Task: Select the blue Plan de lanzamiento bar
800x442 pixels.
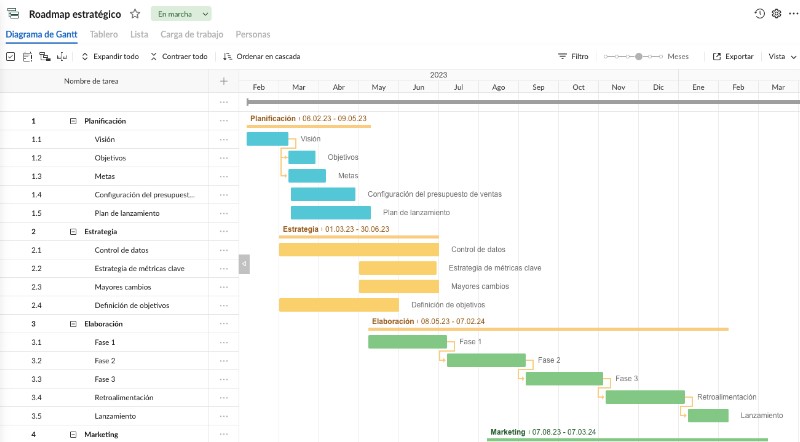Action: 331,212
